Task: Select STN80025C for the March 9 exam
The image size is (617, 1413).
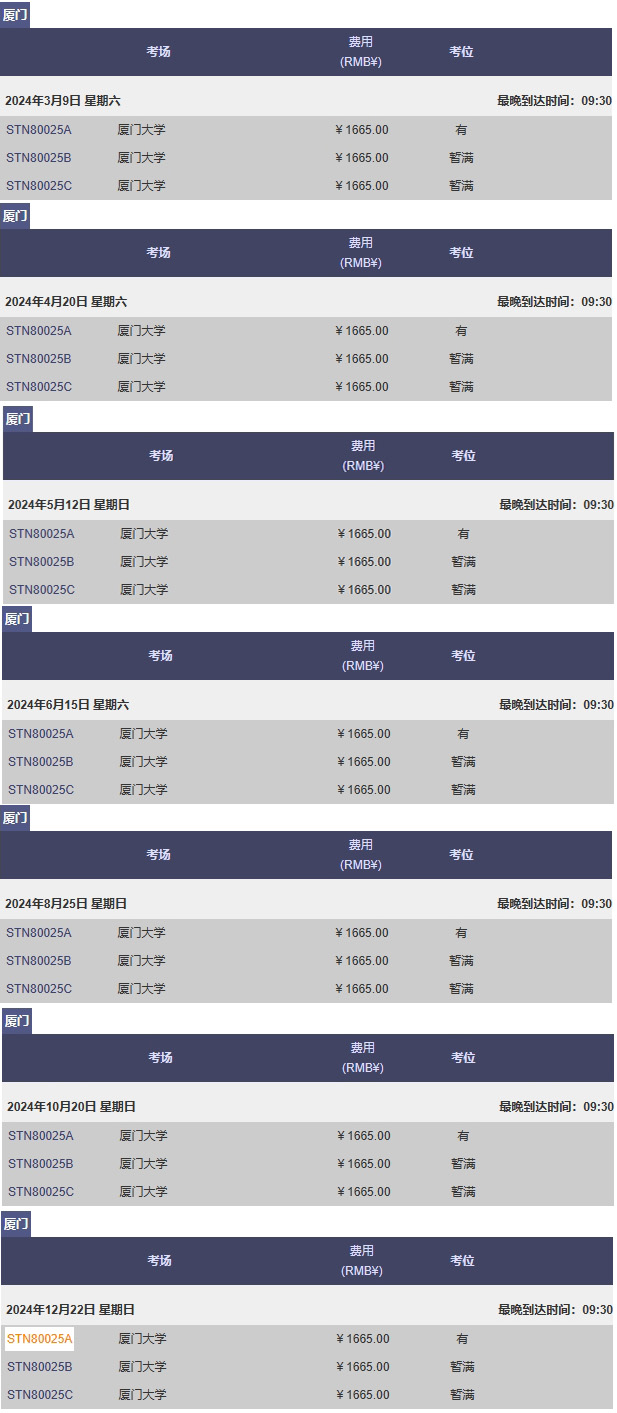Action: tap(39, 186)
